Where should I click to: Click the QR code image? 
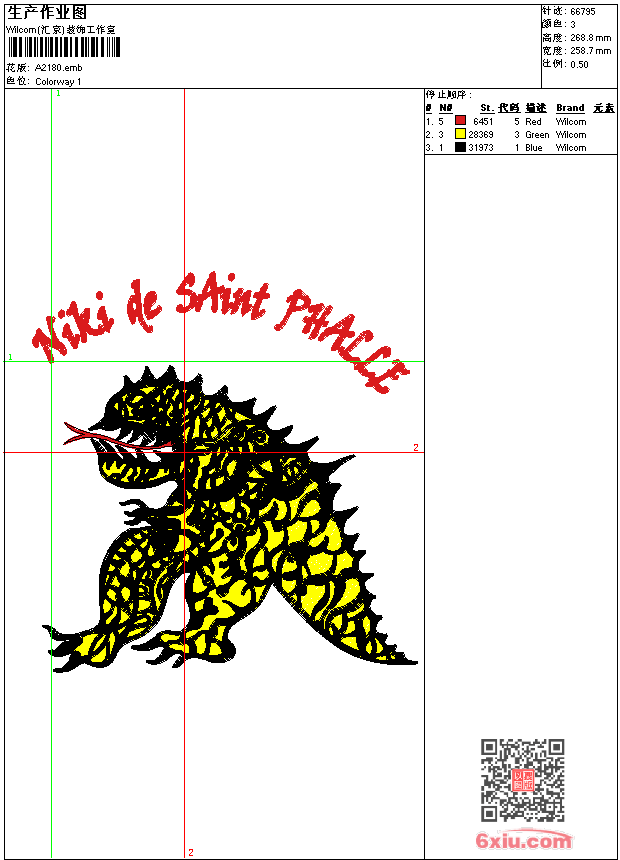click(x=523, y=780)
